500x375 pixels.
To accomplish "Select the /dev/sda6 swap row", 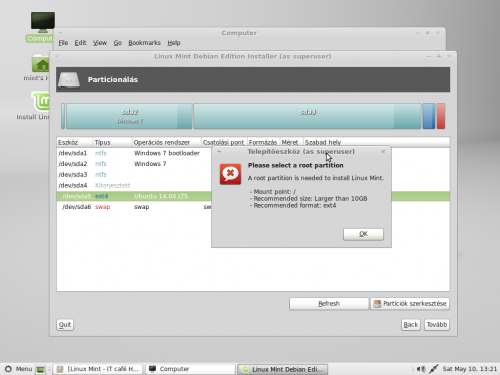I will 134,207.
